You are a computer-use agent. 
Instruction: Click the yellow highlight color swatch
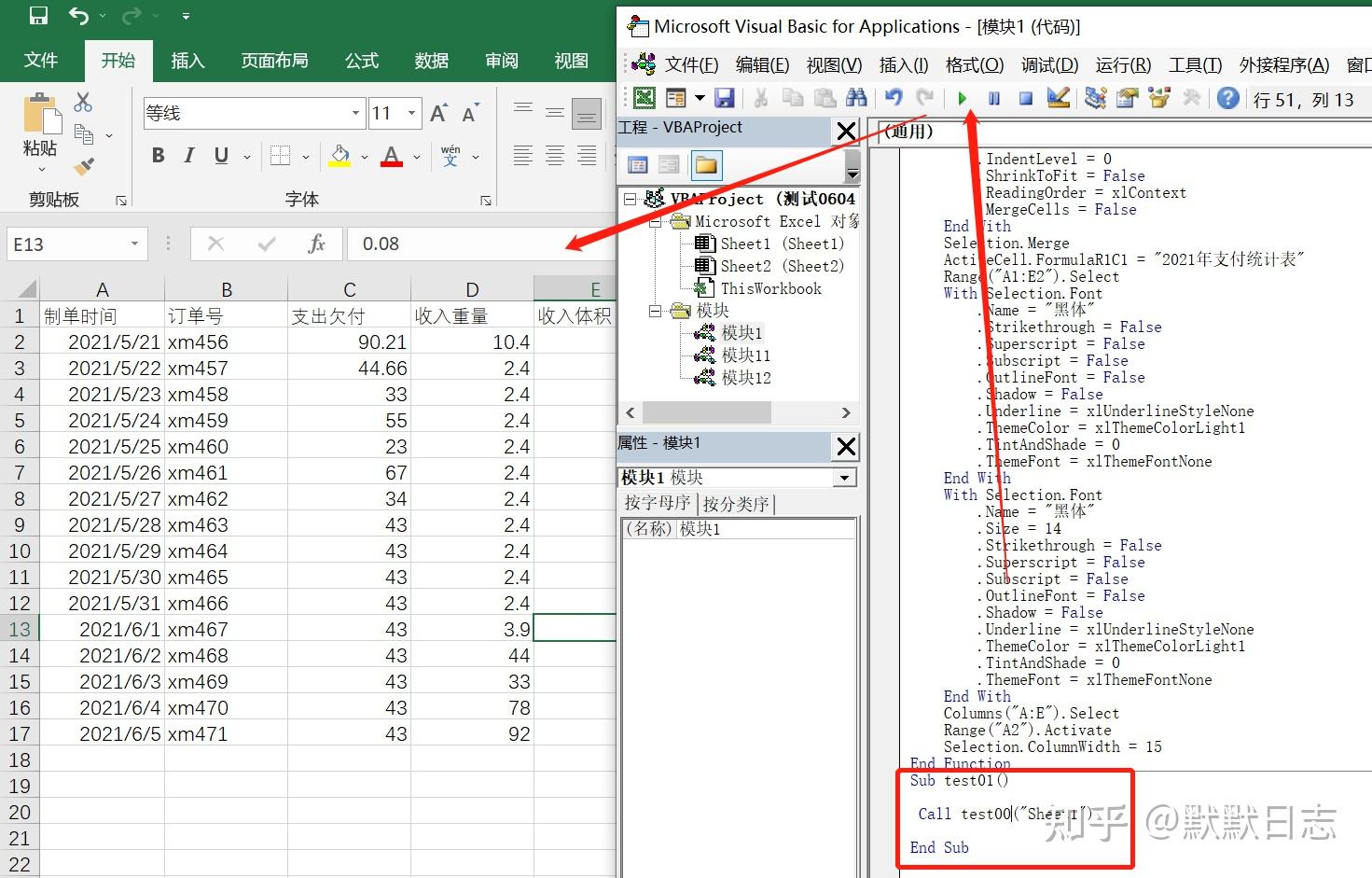(340, 163)
